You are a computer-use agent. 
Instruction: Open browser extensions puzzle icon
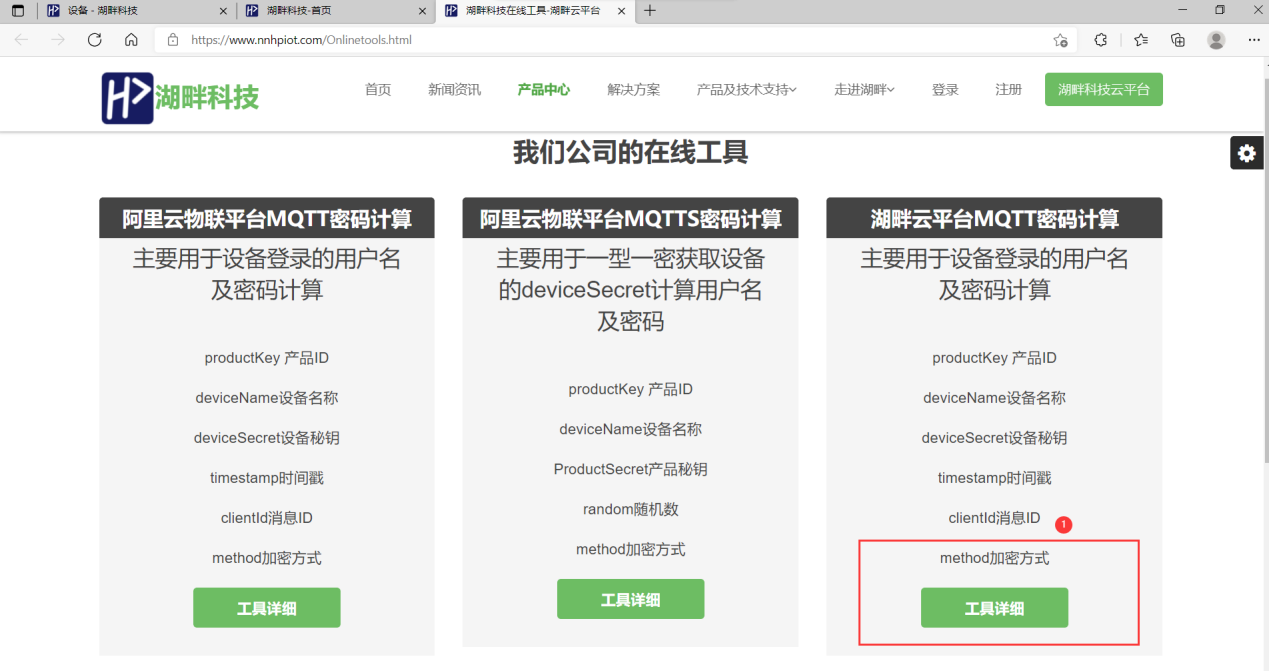click(1101, 40)
